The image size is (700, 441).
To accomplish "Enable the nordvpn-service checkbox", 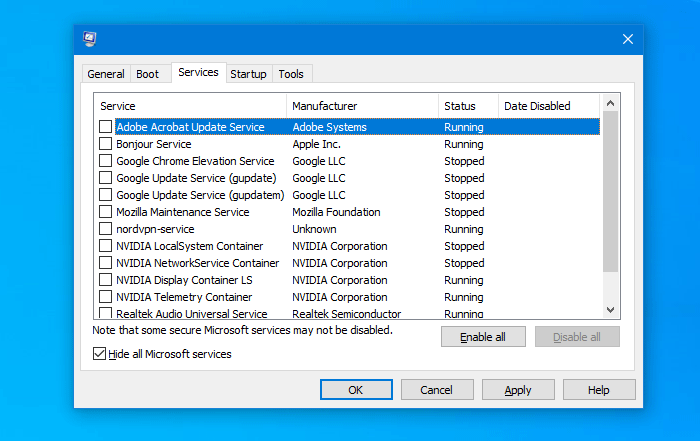I will pyautogui.click(x=106, y=229).
